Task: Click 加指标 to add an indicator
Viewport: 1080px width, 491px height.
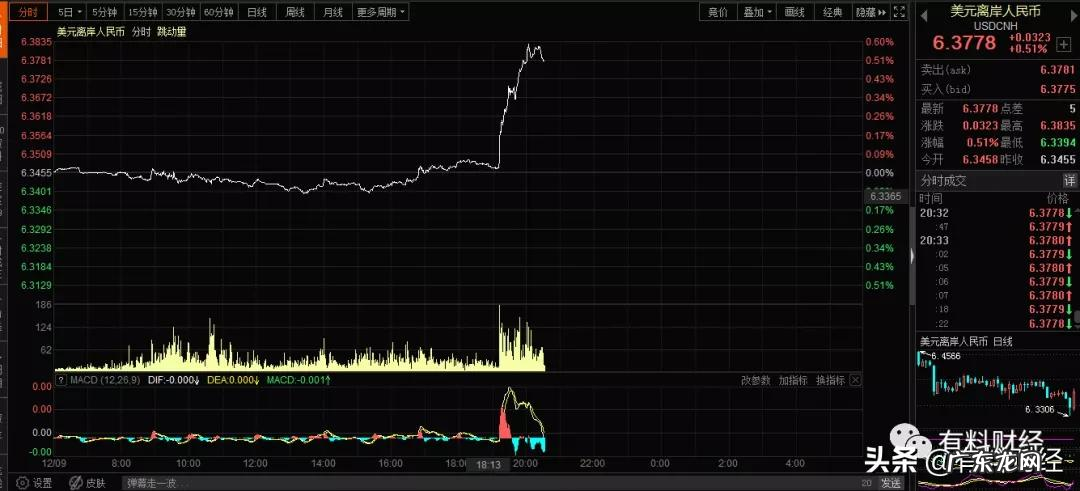Action: coord(793,380)
